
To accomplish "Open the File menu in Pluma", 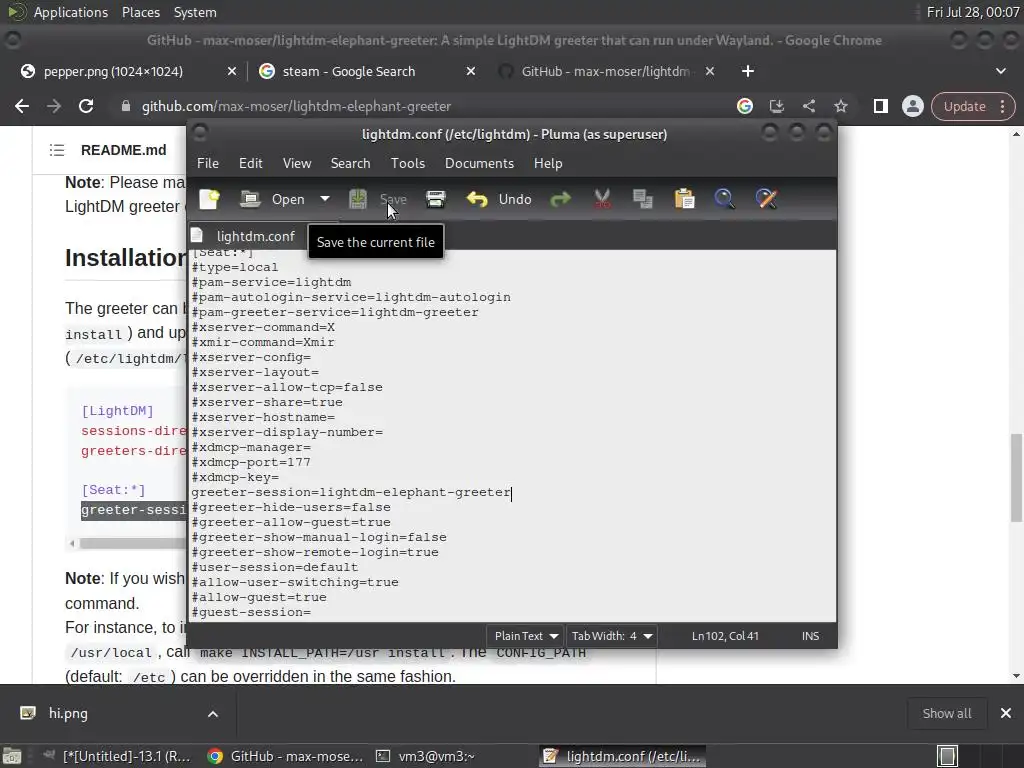I will click(x=208, y=163).
